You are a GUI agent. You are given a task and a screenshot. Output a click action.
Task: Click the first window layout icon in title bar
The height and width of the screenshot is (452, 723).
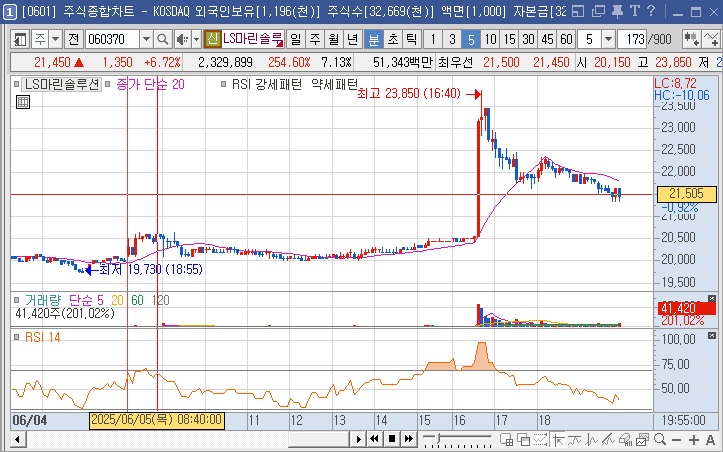(x=578, y=11)
